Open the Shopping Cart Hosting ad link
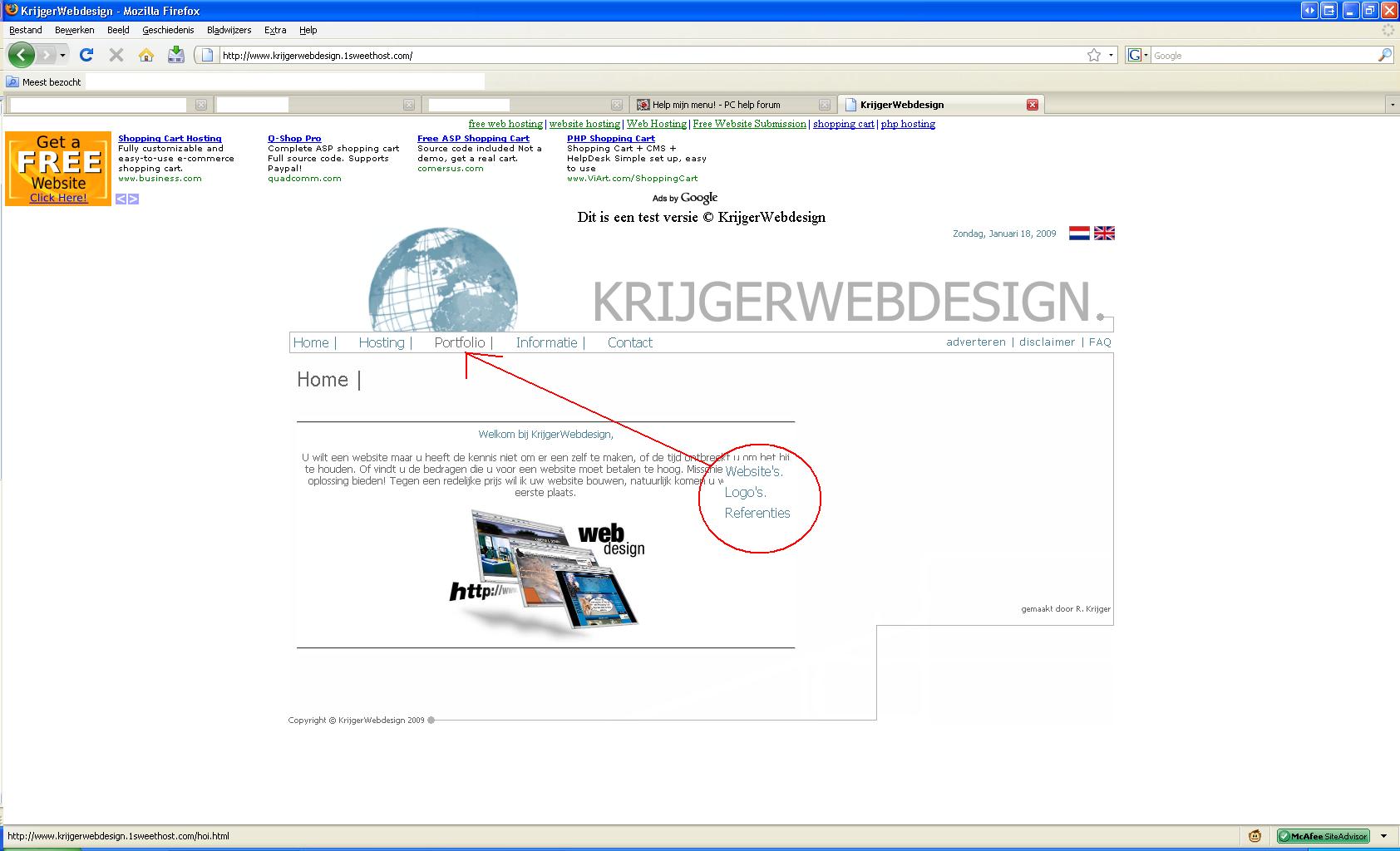 pyautogui.click(x=170, y=139)
